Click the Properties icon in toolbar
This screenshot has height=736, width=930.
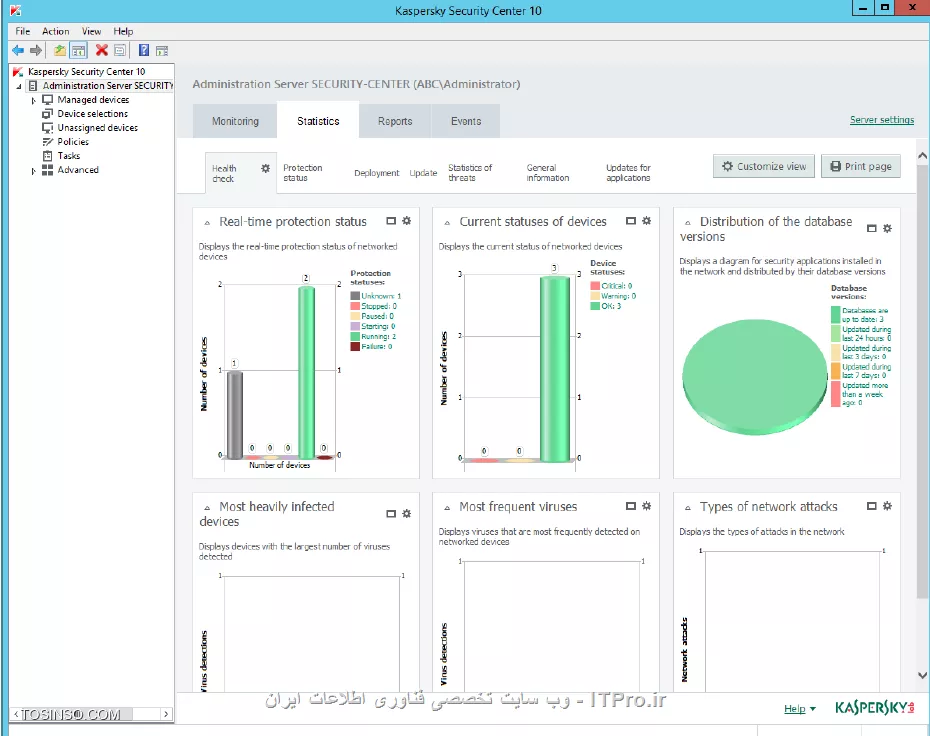point(120,50)
